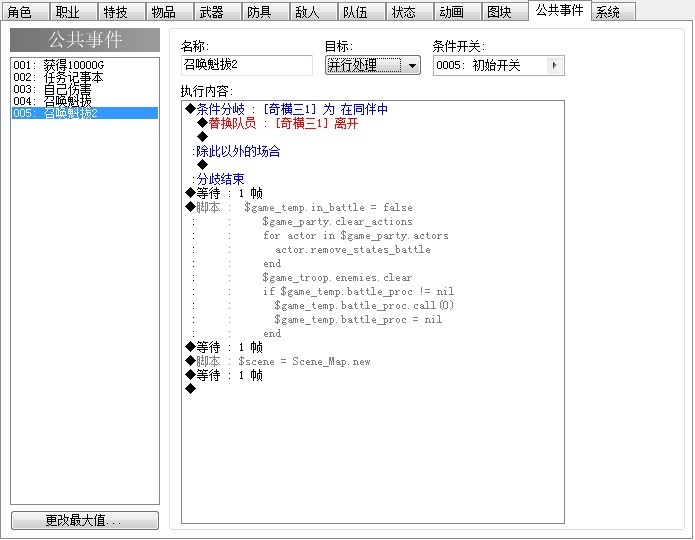The height and width of the screenshot is (540, 695).
Task: Select common event 001 获得10000G
Action: tap(85, 65)
